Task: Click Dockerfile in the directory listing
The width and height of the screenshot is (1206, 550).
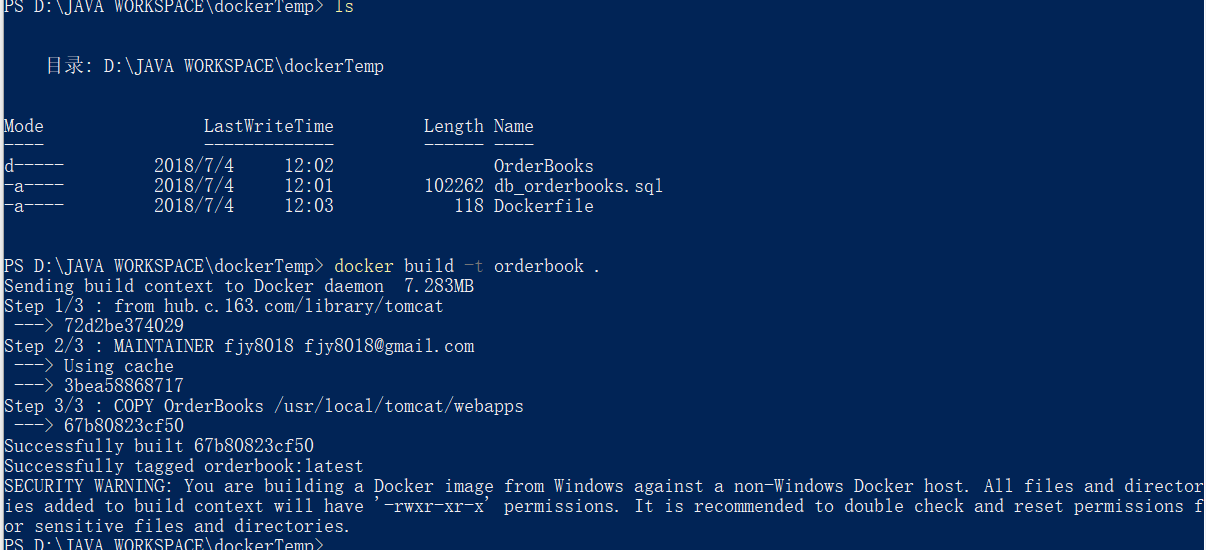Action: 543,206
